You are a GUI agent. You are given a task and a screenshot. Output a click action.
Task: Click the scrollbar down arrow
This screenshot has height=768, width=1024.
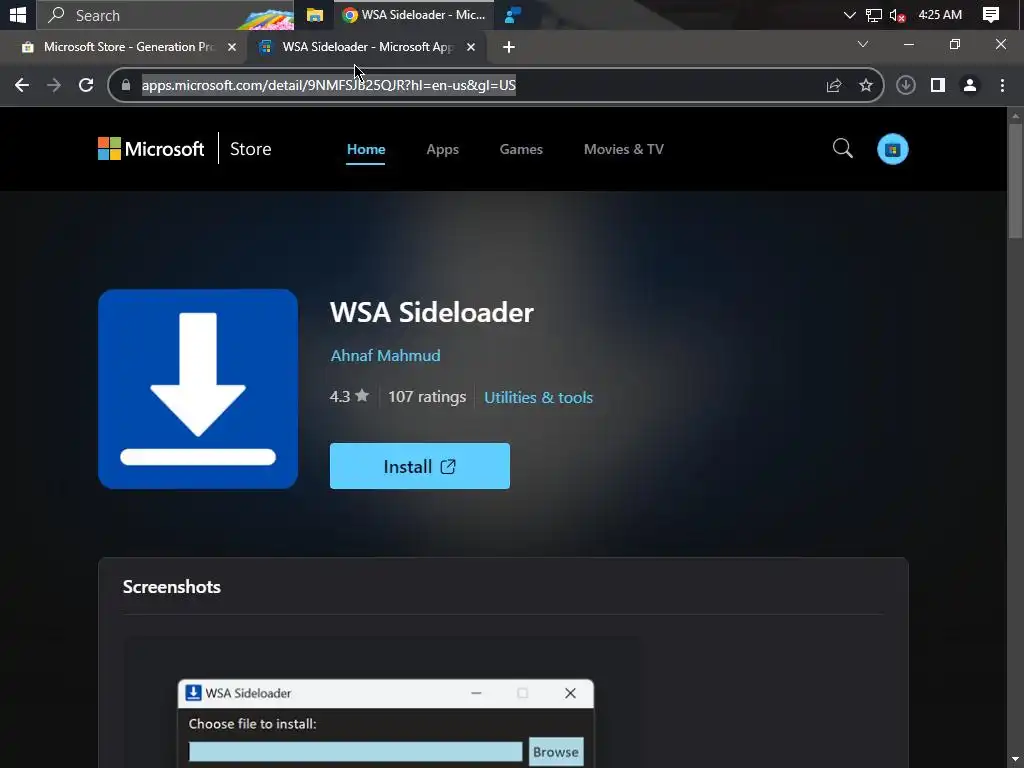1015,760
